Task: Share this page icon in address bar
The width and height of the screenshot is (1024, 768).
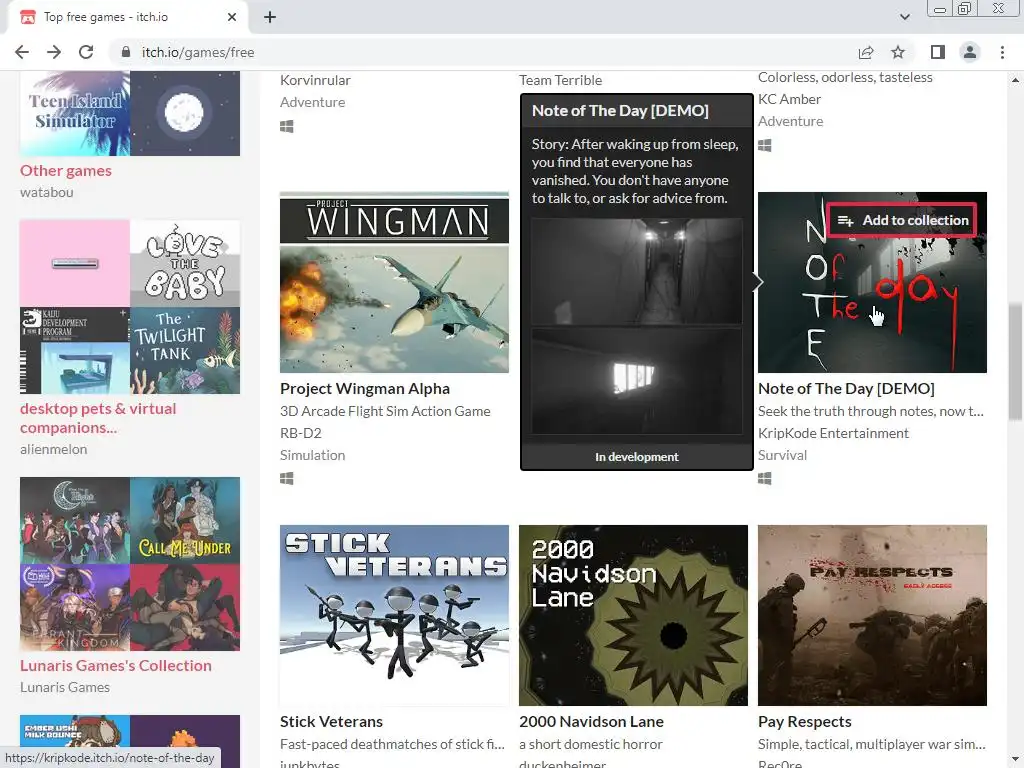Action: coord(866,52)
